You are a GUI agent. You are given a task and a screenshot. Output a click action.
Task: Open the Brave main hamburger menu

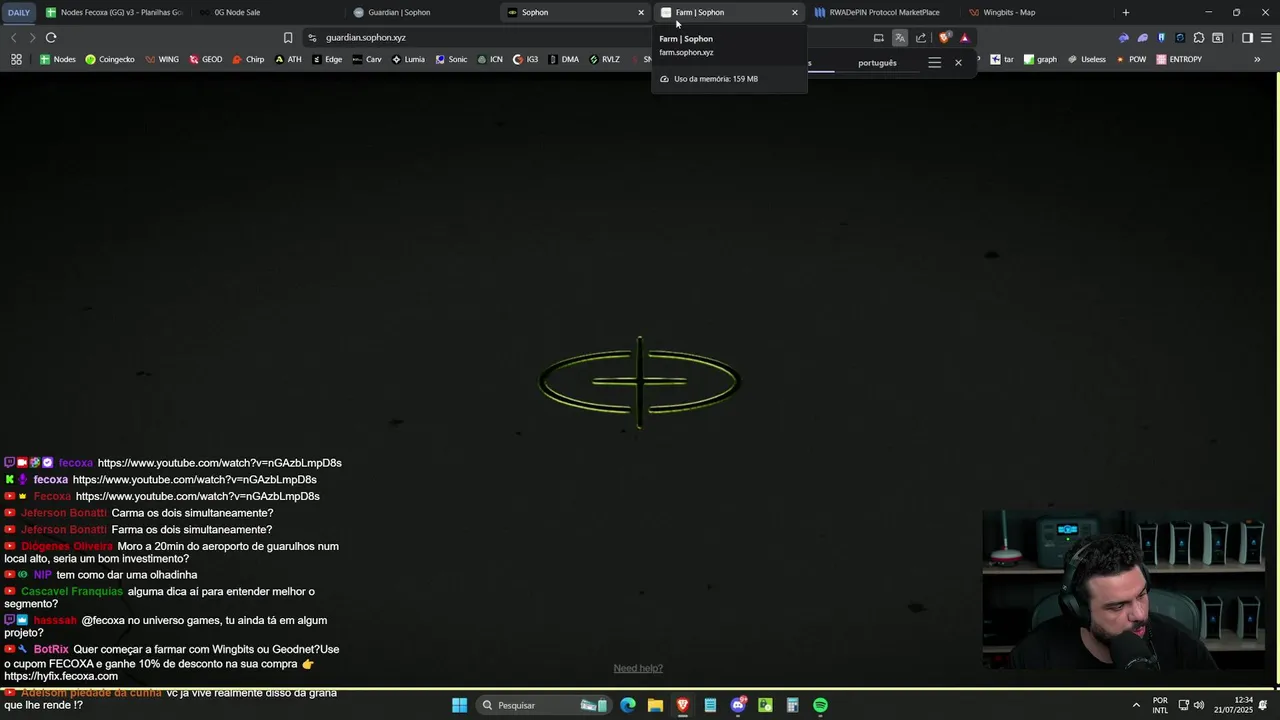point(1266,38)
